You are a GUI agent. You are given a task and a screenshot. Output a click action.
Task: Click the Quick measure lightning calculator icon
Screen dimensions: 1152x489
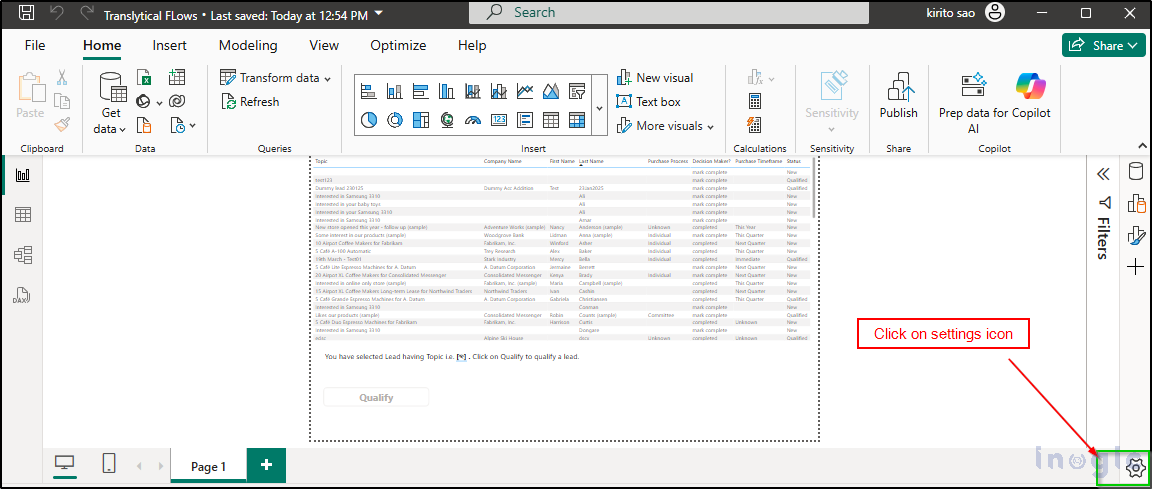(x=755, y=125)
